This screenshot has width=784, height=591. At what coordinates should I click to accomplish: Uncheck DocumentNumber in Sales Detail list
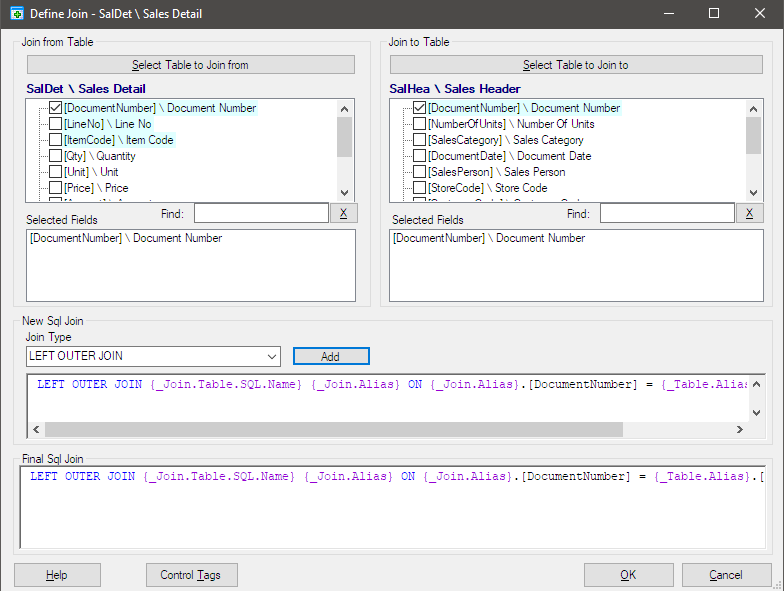point(56,108)
